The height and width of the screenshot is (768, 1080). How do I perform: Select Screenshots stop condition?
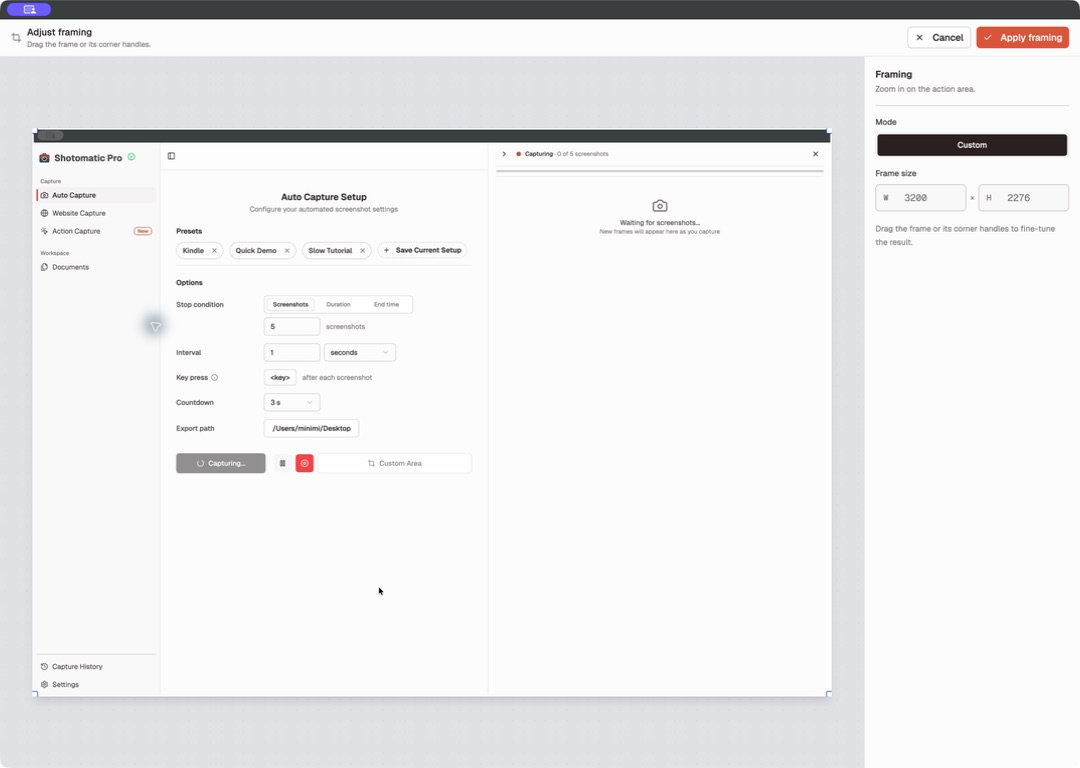(x=291, y=304)
